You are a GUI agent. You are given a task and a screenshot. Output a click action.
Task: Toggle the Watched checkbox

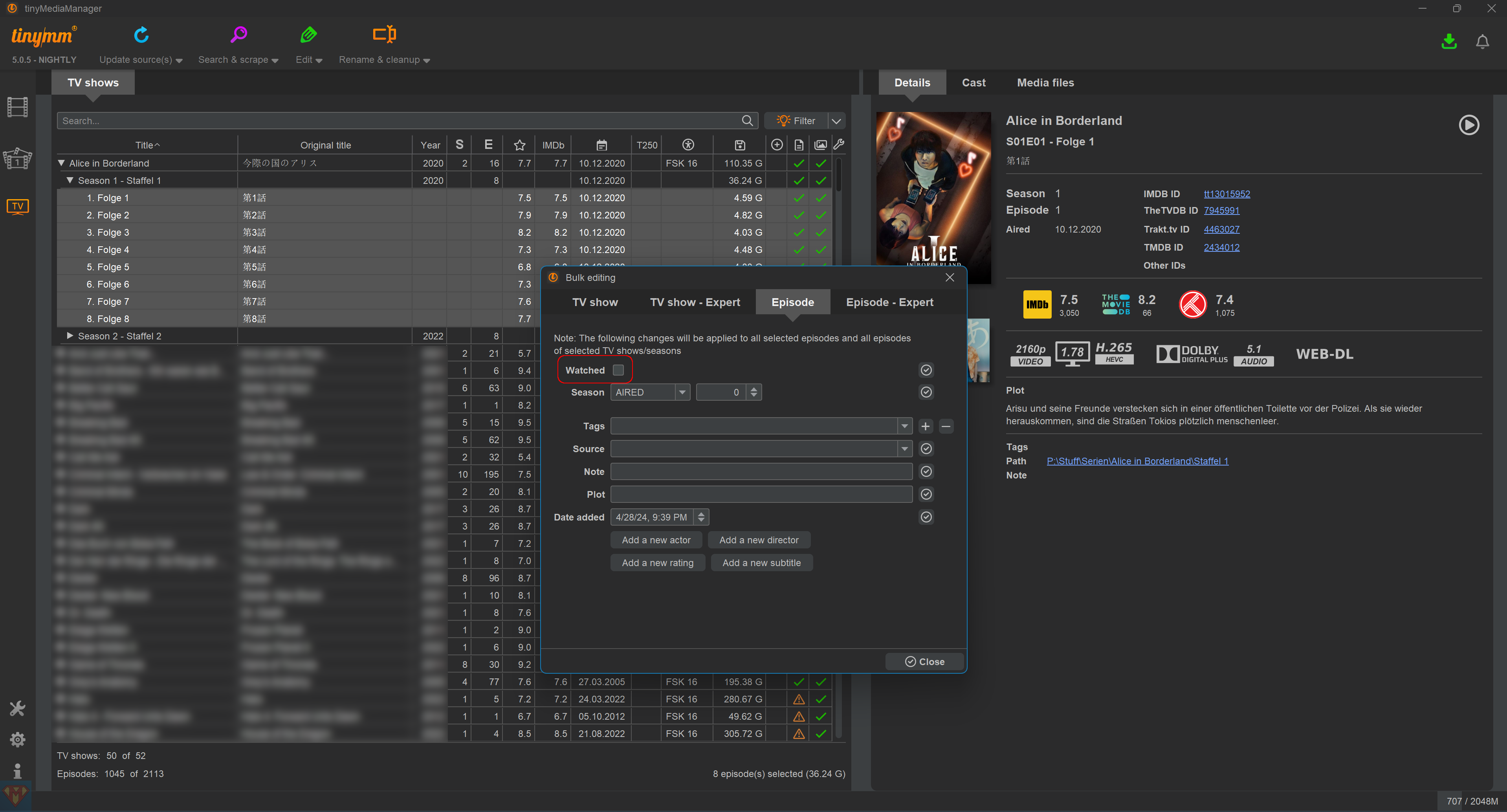(x=618, y=370)
